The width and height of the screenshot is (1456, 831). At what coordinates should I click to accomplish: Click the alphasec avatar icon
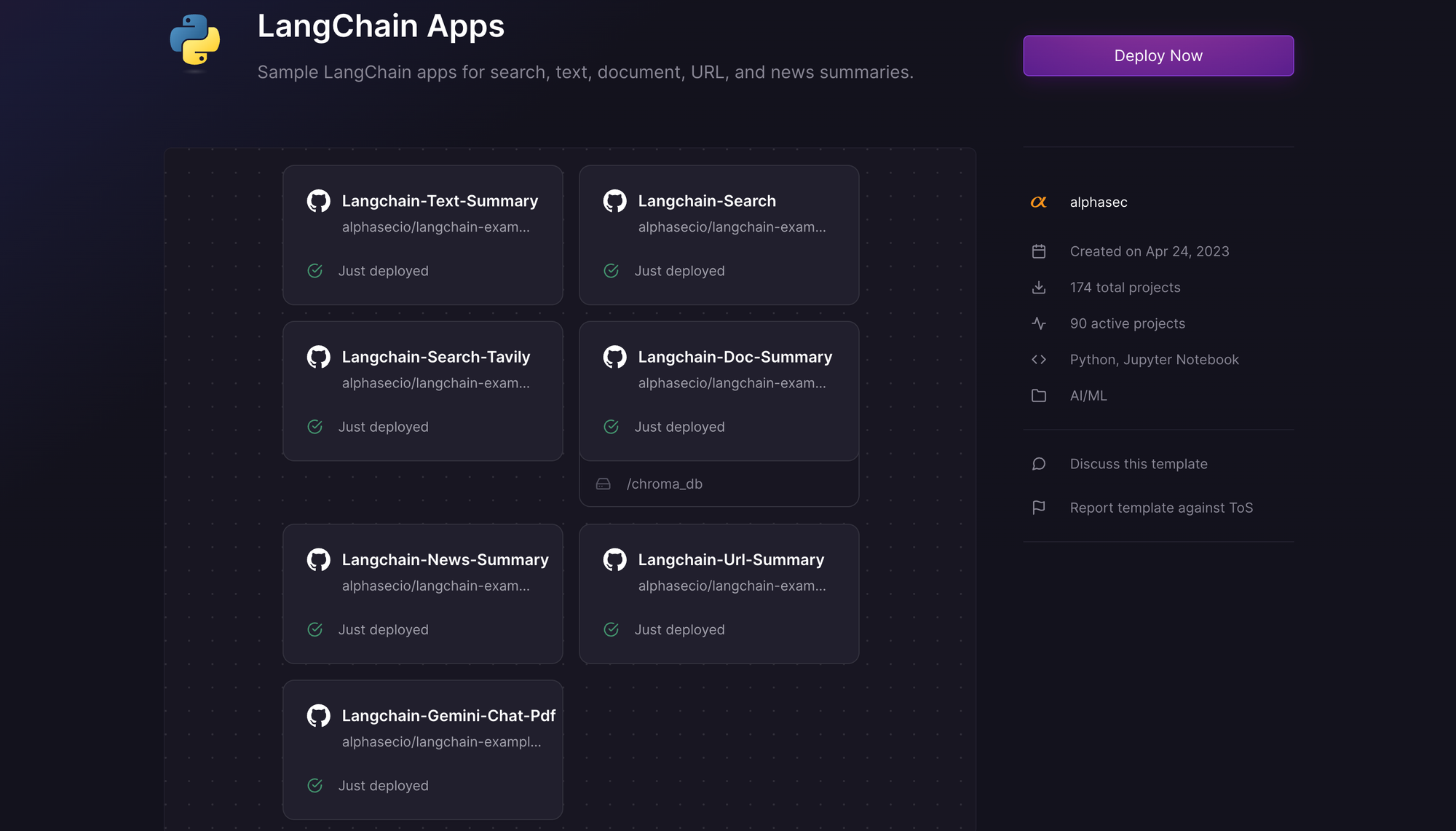click(x=1039, y=202)
